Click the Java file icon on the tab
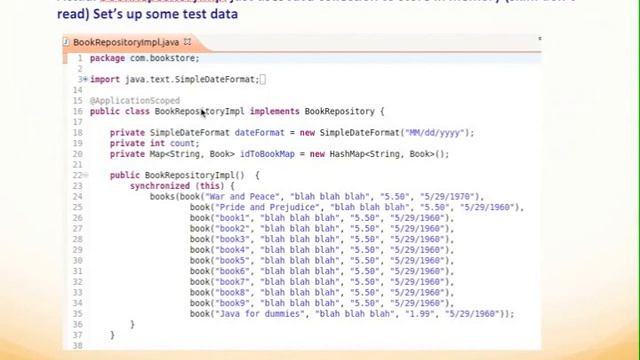640x360 pixels. coord(66,42)
